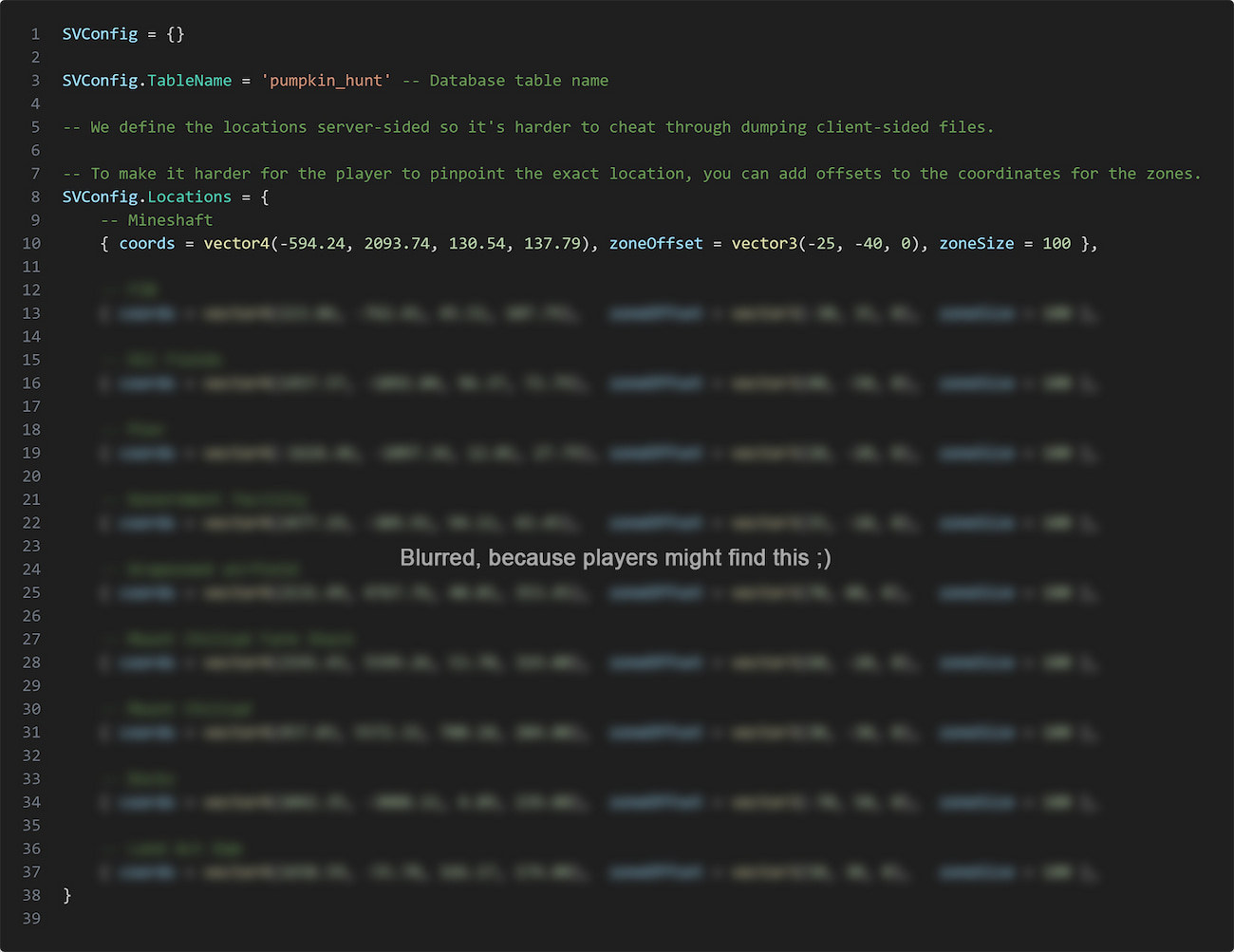The width and height of the screenshot is (1234, 952).
Task: Click the 'Database table name' comment
Action: point(505,81)
